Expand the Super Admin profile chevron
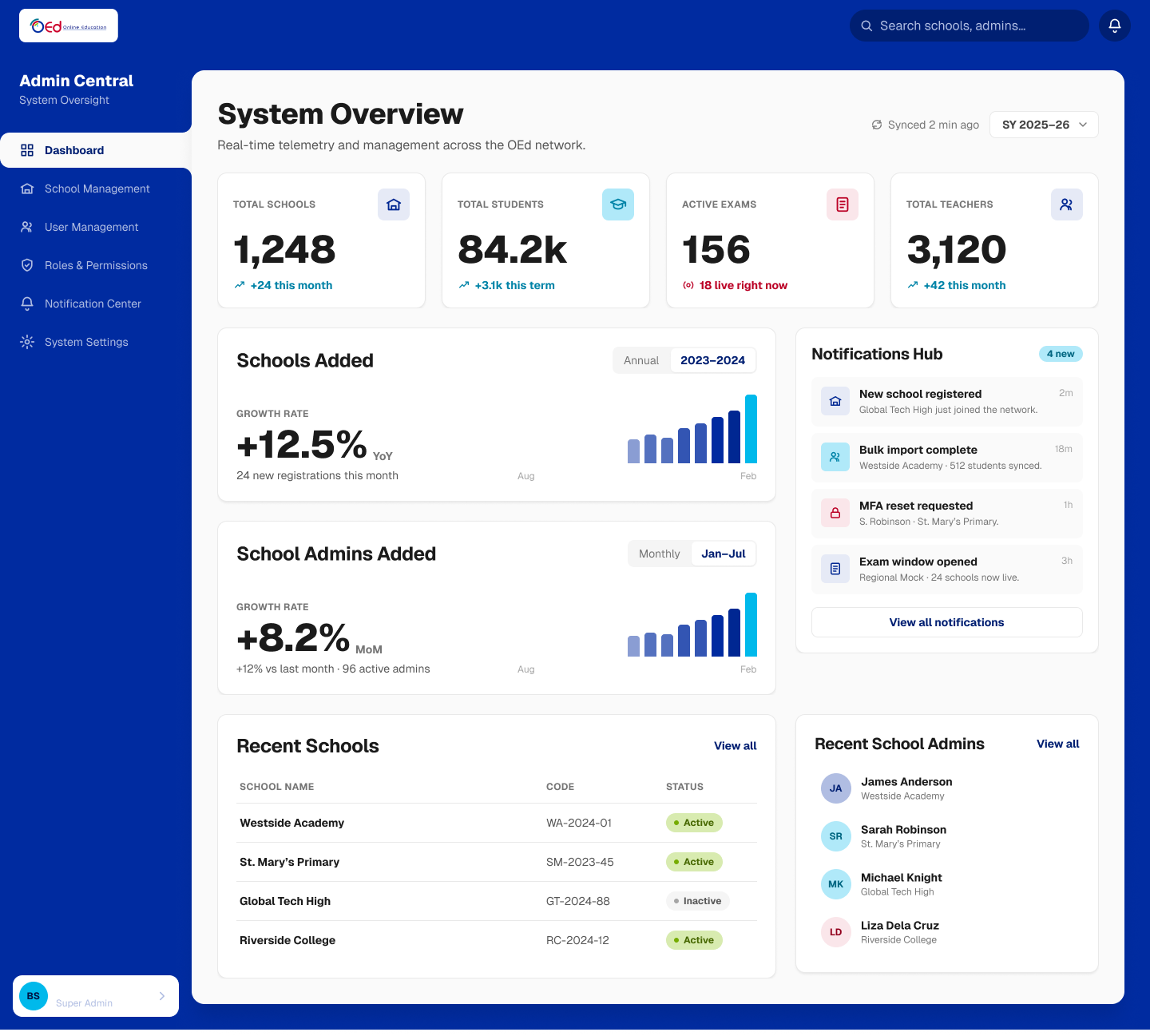The width and height of the screenshot is (1150, 1036). point(162,996)
